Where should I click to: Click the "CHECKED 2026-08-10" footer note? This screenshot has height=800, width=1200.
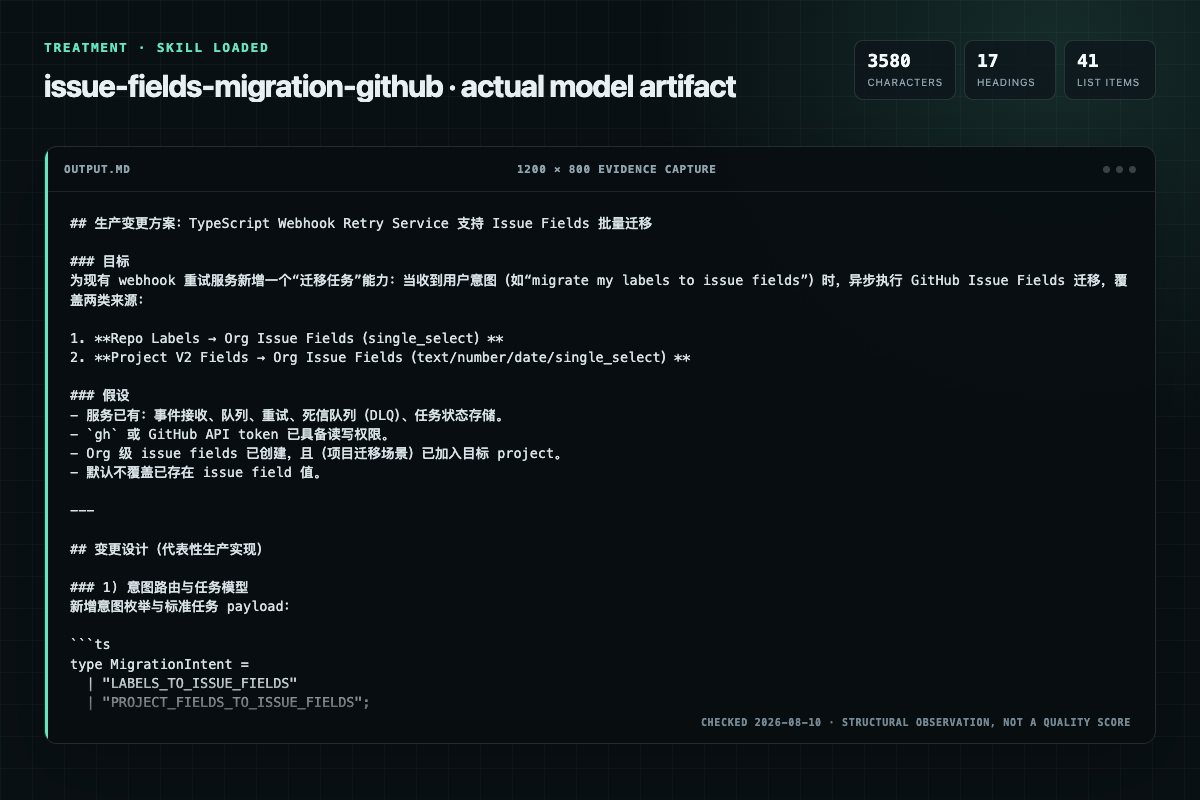click(x=915, y=722)
